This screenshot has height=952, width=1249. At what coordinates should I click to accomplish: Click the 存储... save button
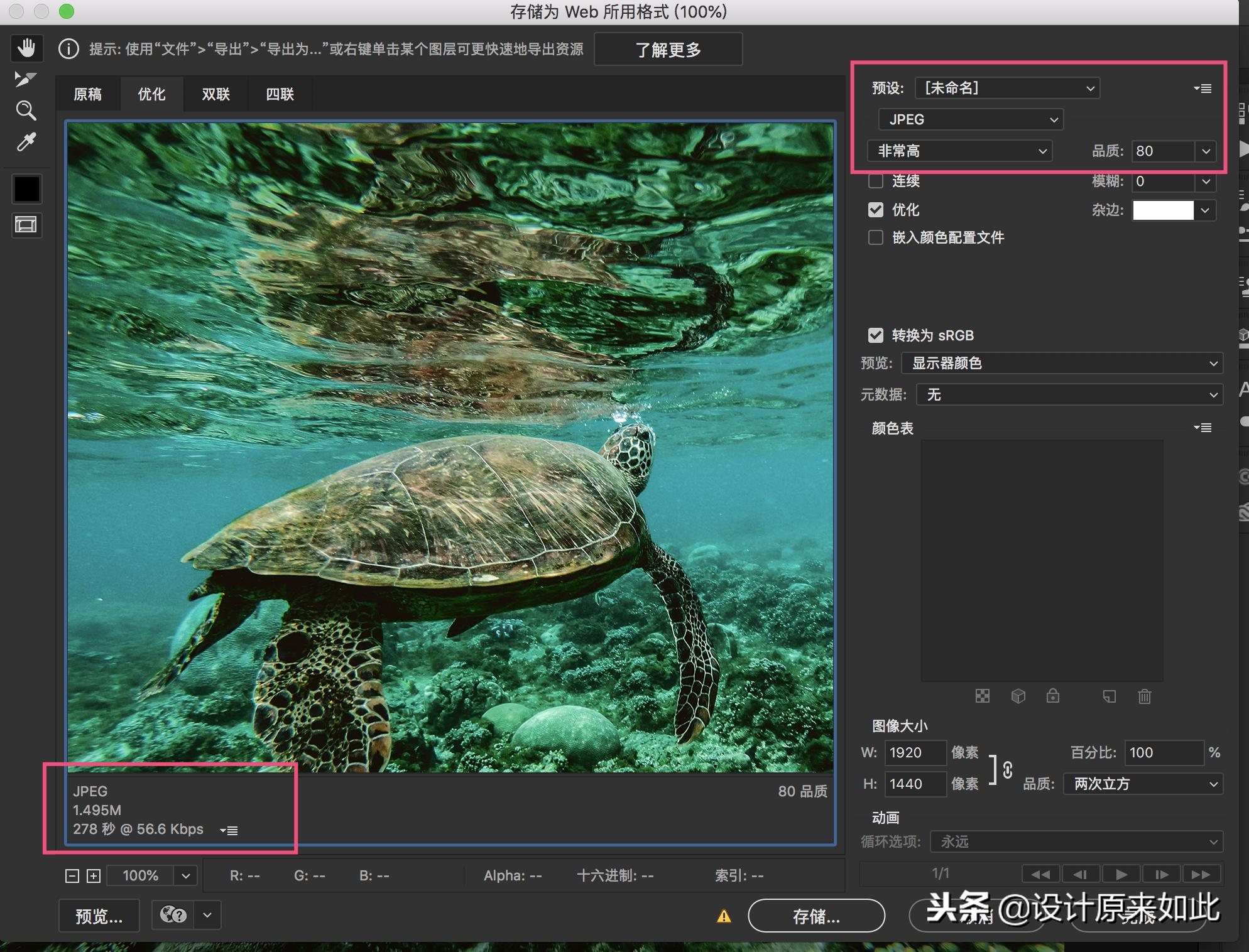pyautogui.click(x=816, y=916)
